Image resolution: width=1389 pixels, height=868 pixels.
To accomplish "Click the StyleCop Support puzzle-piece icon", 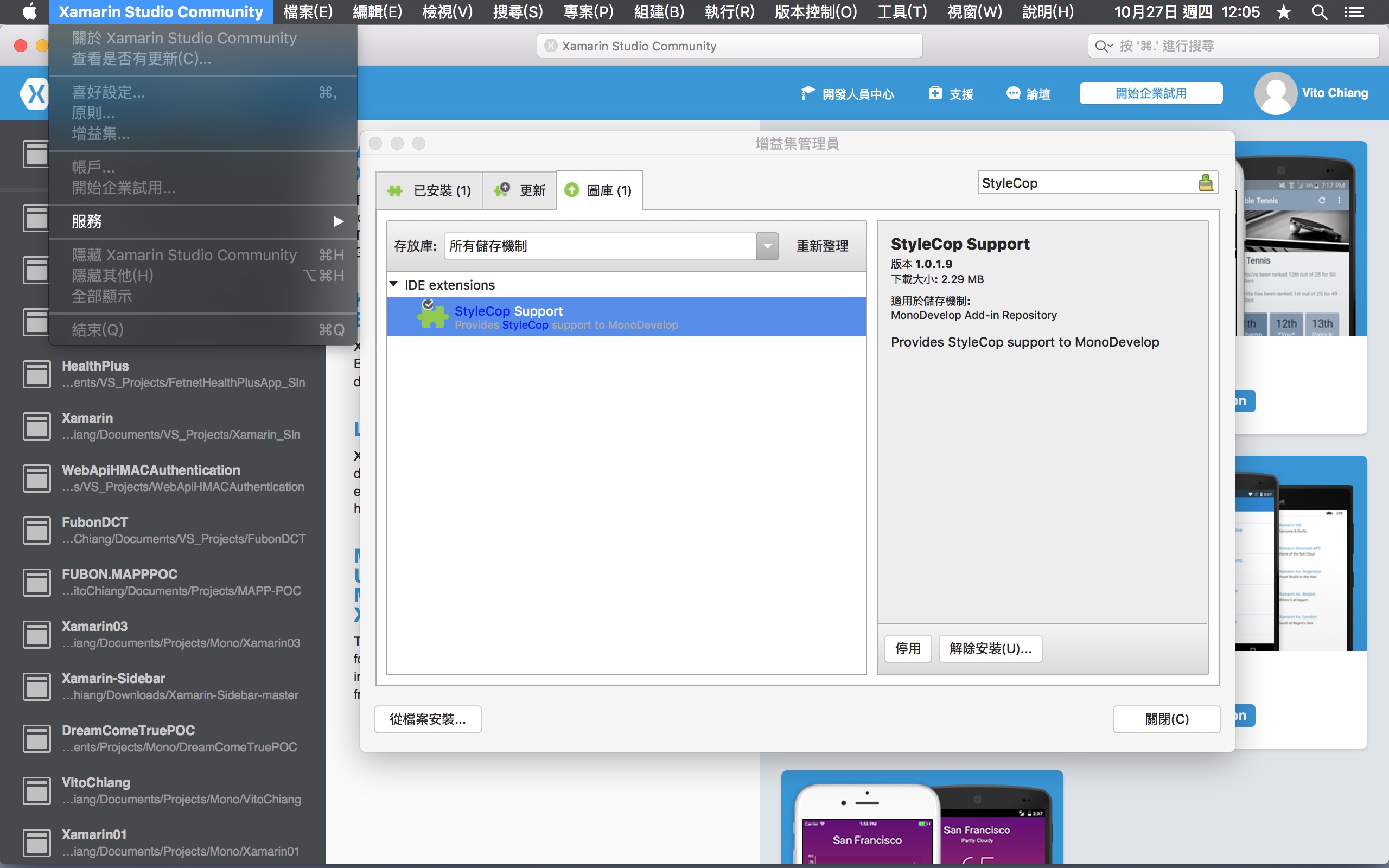I will pyautogui.click(x=433, y=315).
